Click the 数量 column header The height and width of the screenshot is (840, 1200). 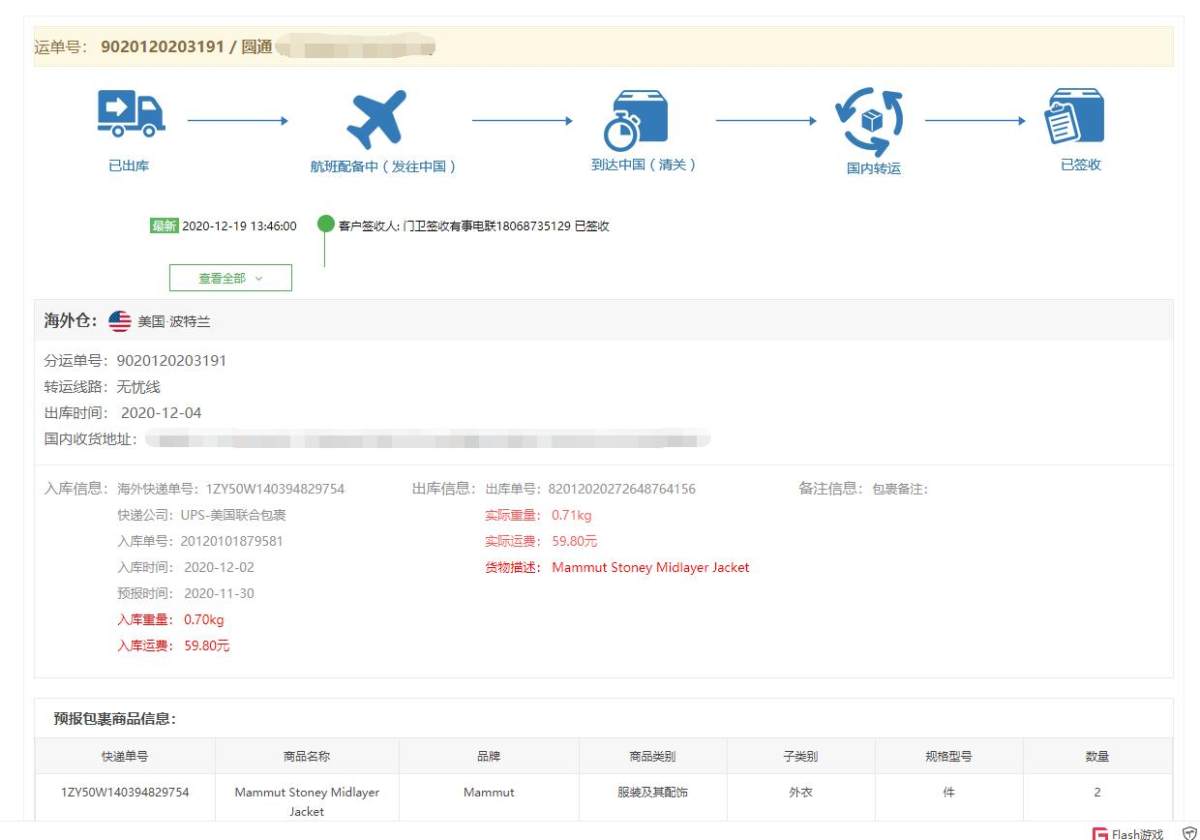coord(1097,756)
